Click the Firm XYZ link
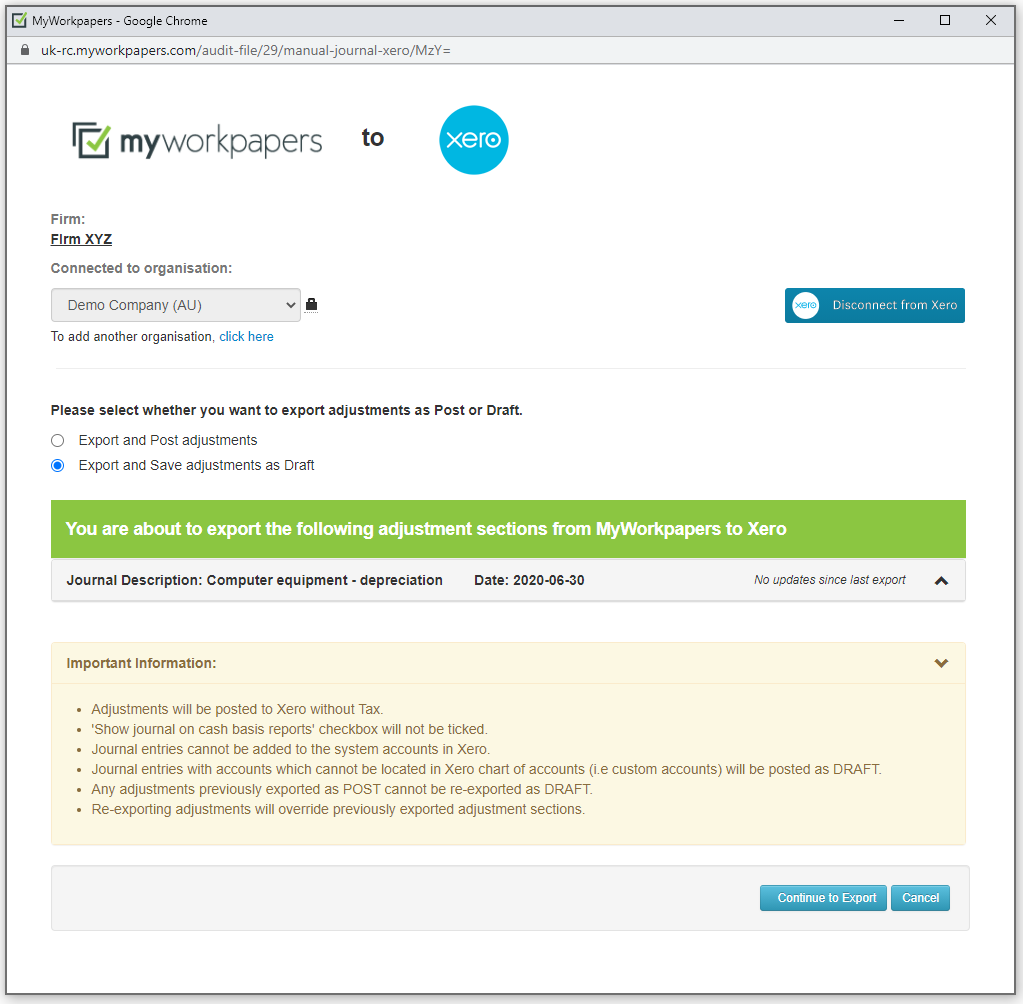This screenshot has width=1023, height=1004. pyautogui.click(x=82, y=239)
